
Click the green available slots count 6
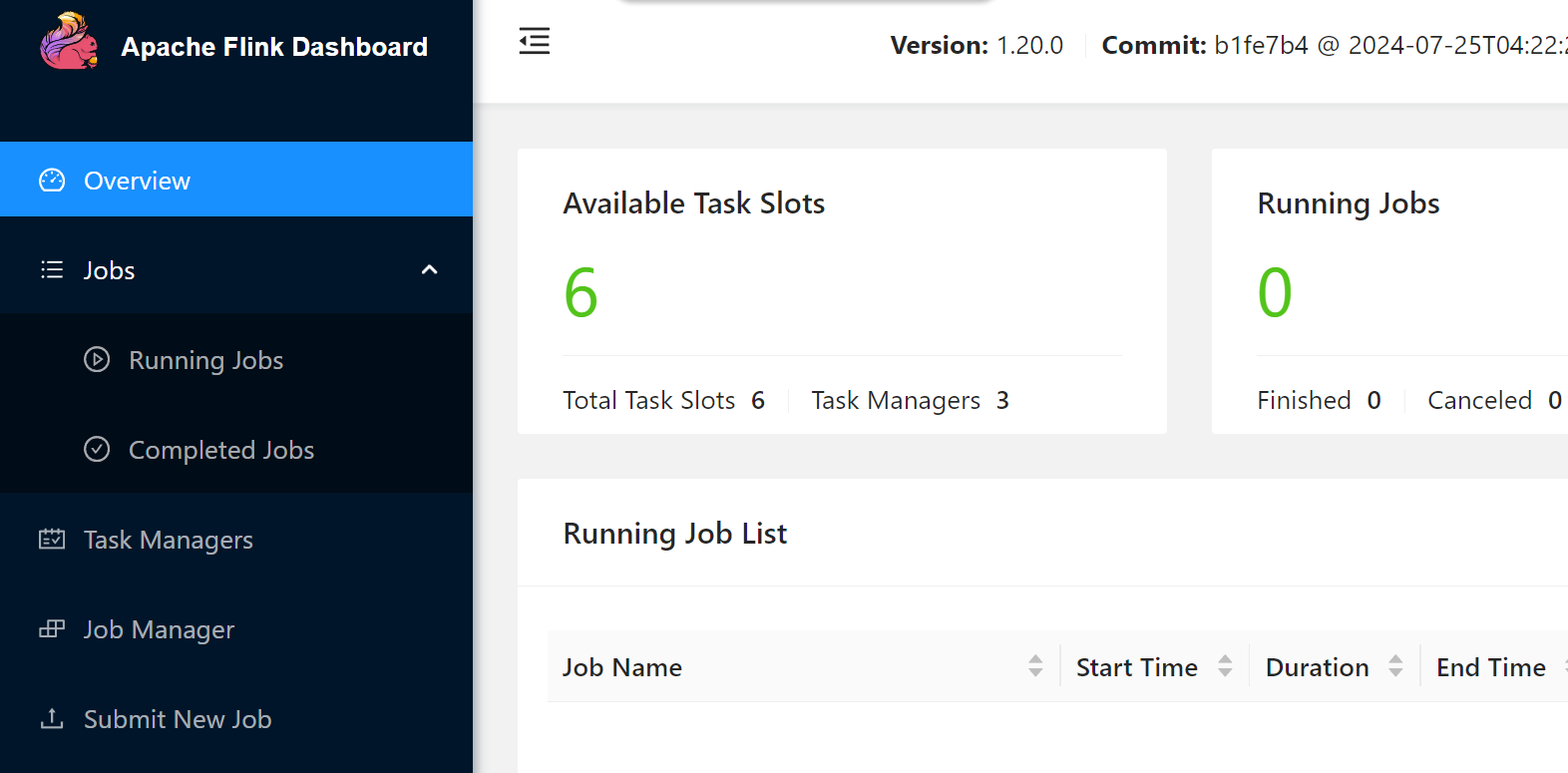pyautogui.click(x=581, y=293)
